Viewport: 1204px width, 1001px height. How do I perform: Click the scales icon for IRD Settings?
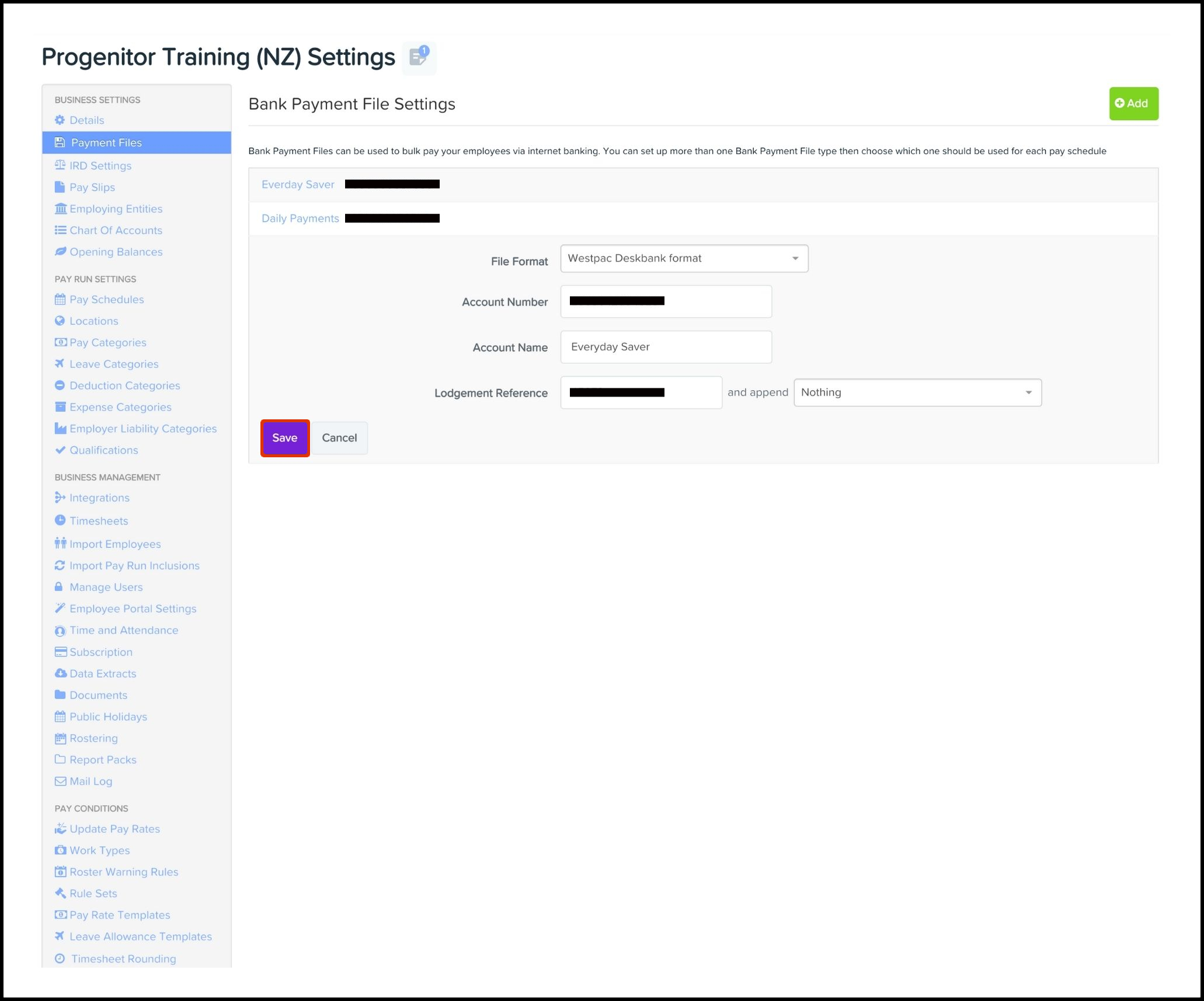60,165
